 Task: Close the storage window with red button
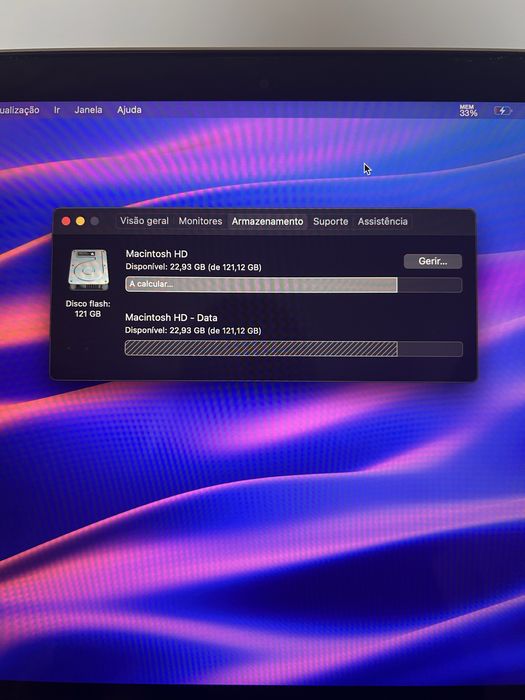[x=66, y=221]
